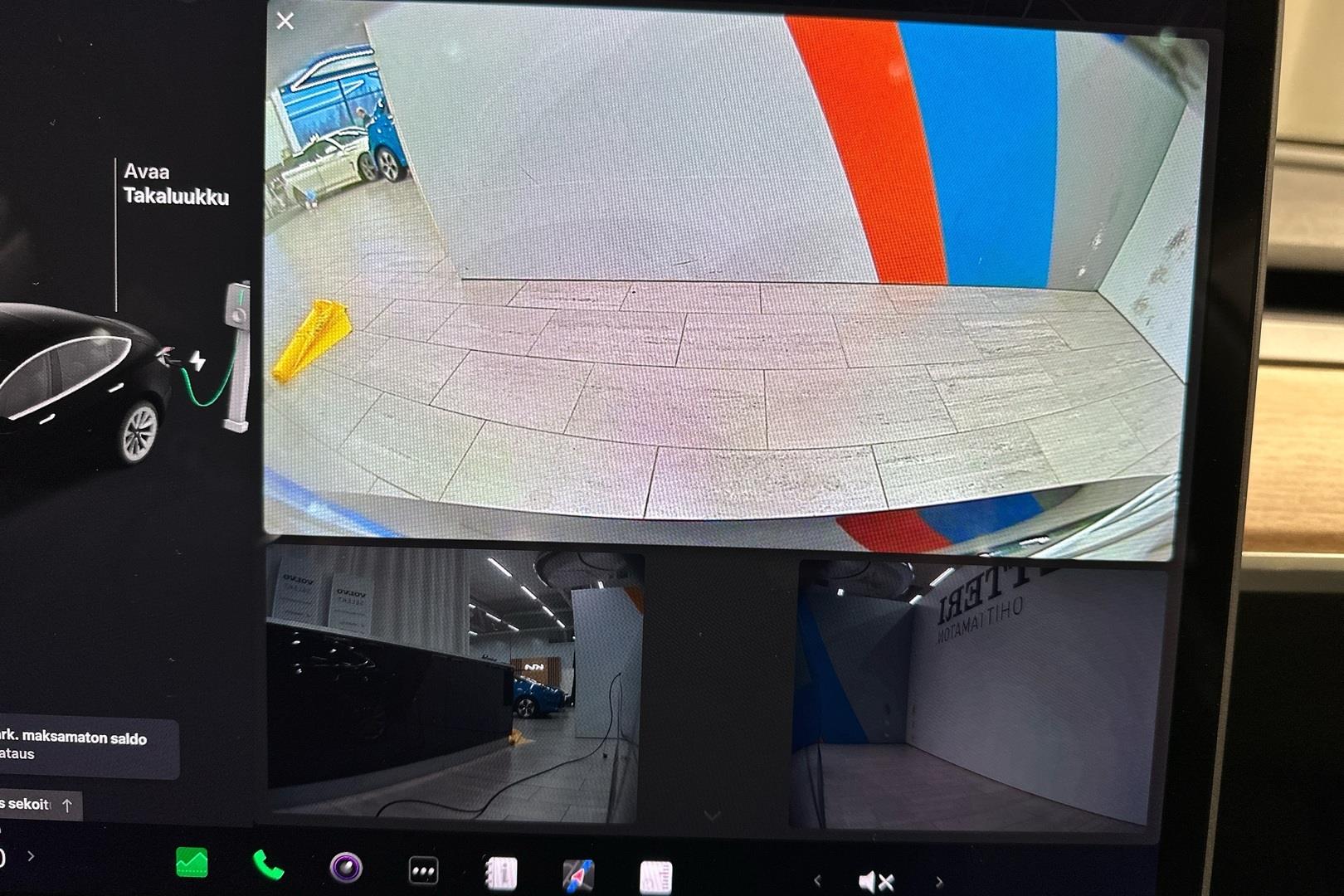The image size is (1344, 896).
Task: Expand the chevron below the camera feeds
Action: tap(712, 816)
